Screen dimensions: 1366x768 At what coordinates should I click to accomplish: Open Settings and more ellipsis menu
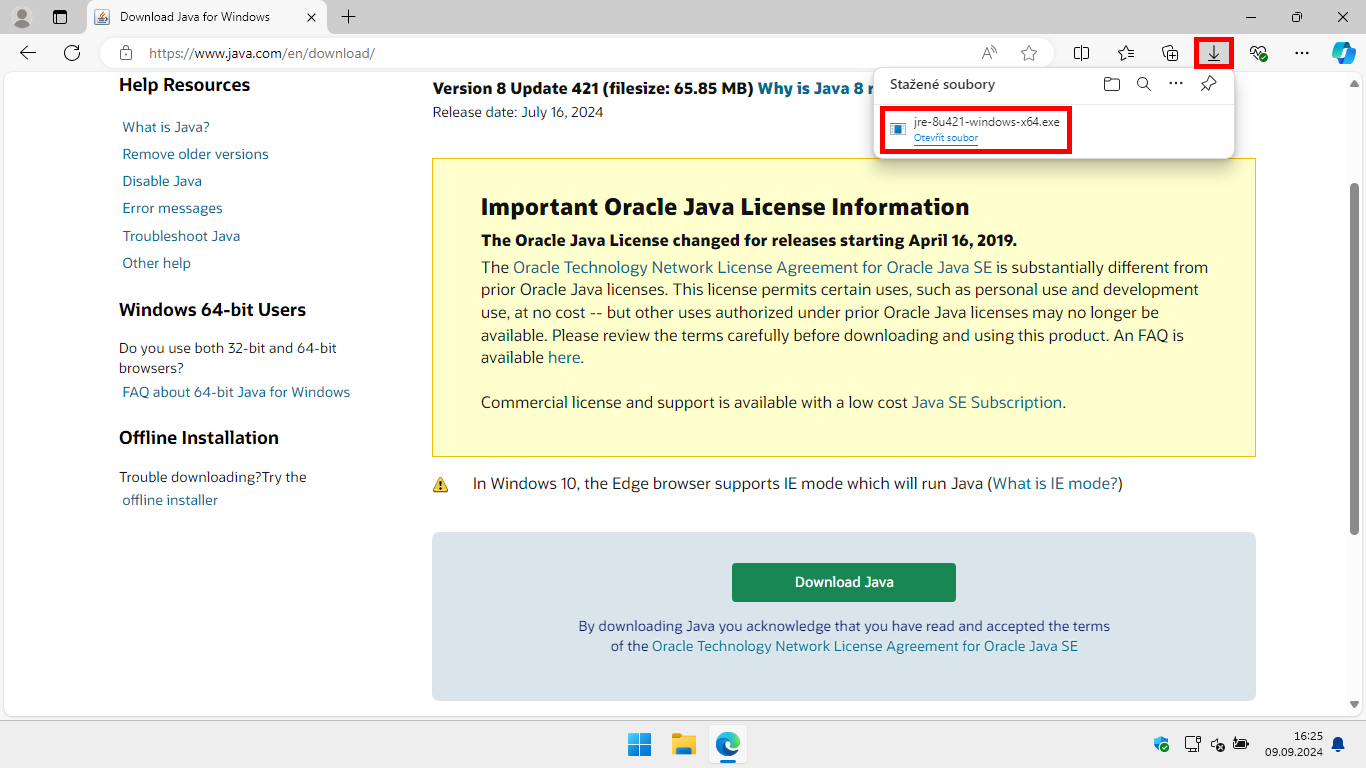(x=1301, y=53)
